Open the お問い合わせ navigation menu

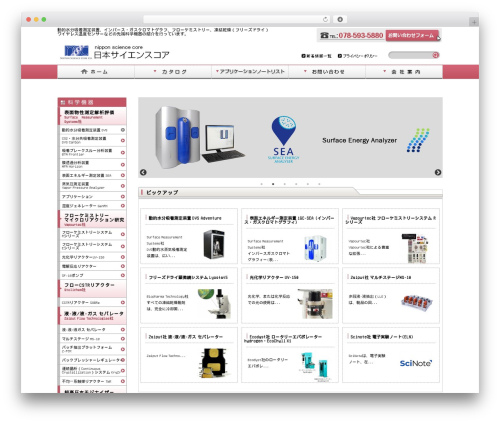point(327,72)
